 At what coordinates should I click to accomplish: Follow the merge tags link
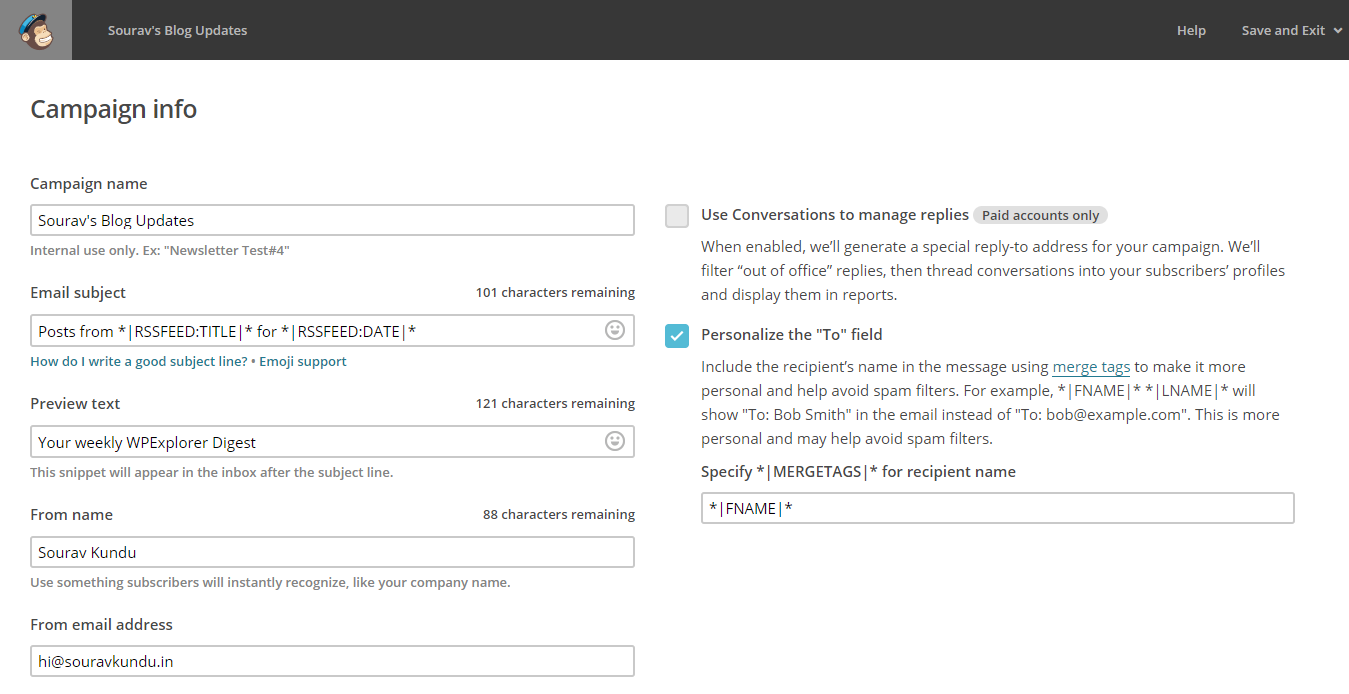tap(1091, 367)
